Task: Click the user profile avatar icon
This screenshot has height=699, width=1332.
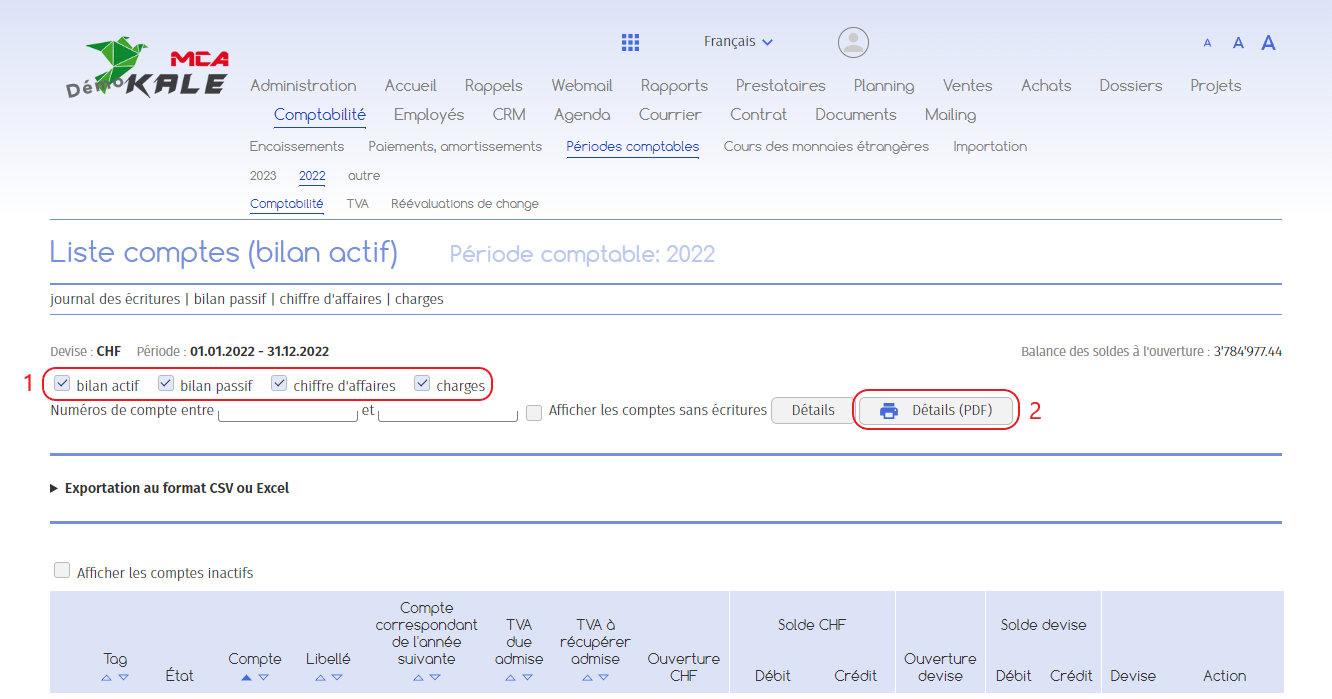Action: pos(853,42)
